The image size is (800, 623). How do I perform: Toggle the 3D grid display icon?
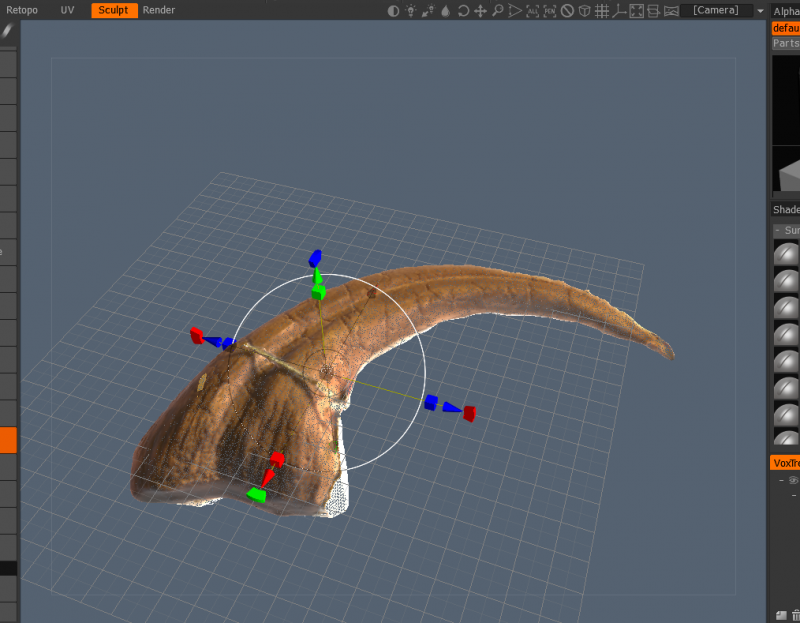click(601, 11)
